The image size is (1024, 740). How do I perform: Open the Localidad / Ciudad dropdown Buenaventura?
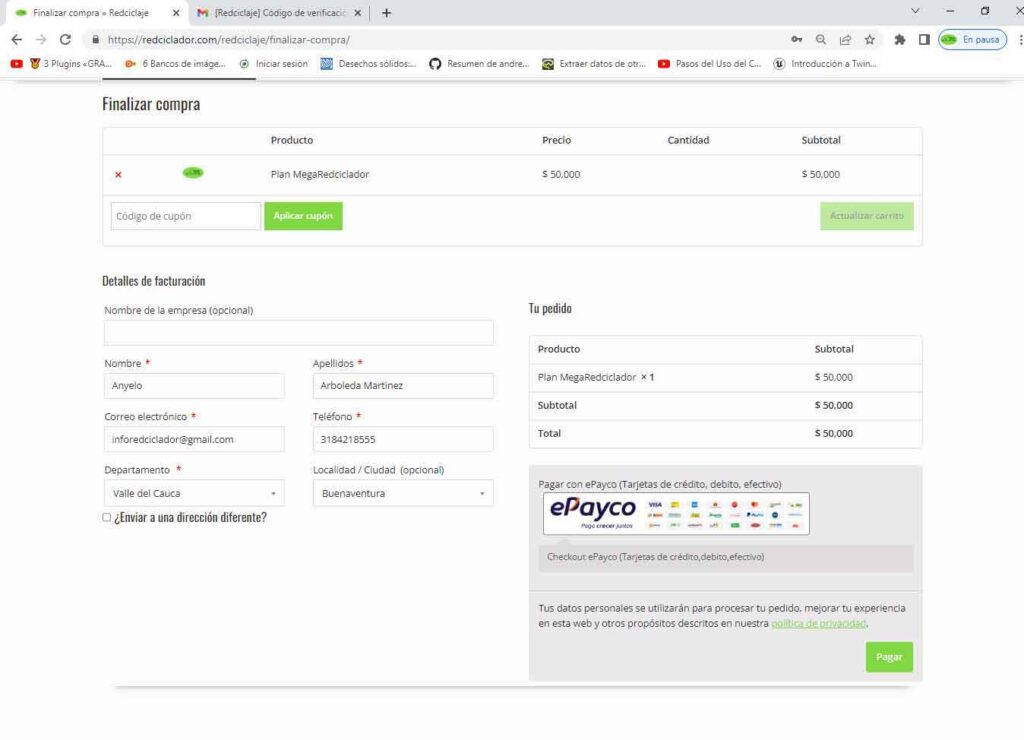tap(403, 493)
